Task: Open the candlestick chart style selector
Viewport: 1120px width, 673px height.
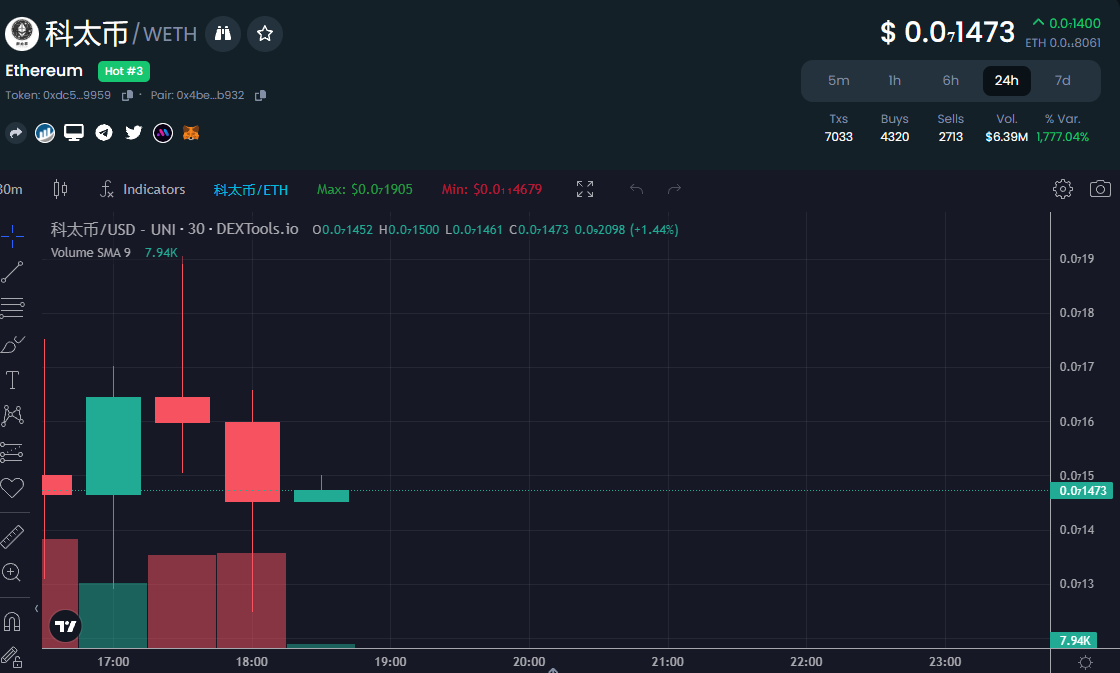Action: click(61, 189)
